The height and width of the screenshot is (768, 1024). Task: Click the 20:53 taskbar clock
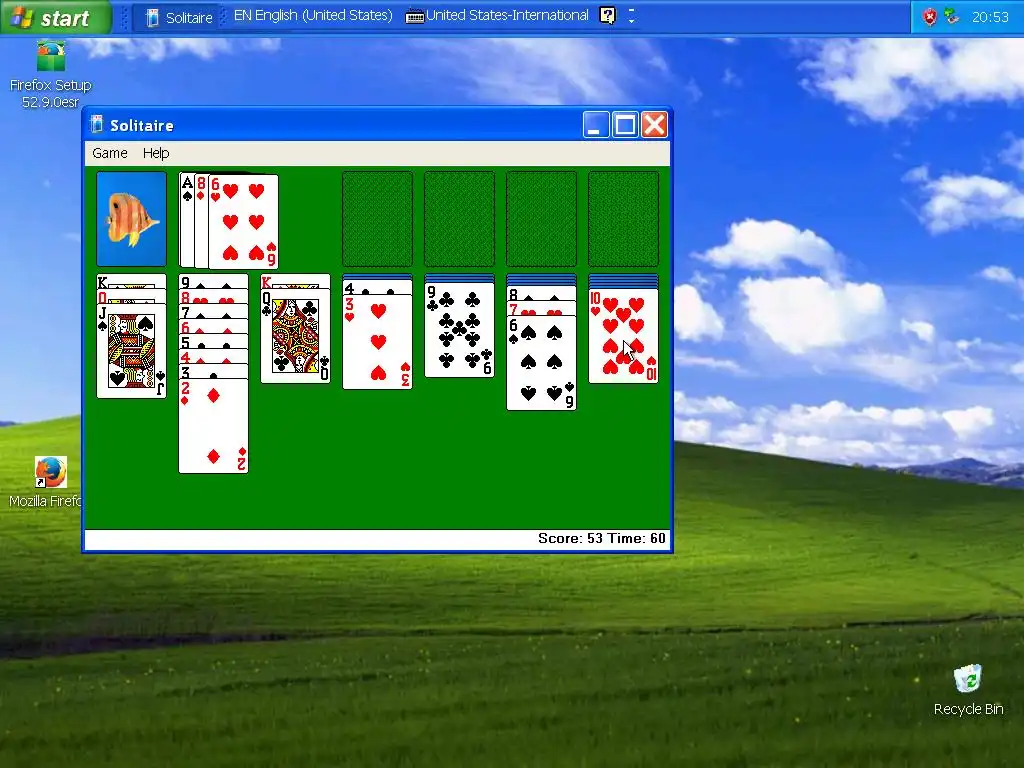(x=990, y=18)
